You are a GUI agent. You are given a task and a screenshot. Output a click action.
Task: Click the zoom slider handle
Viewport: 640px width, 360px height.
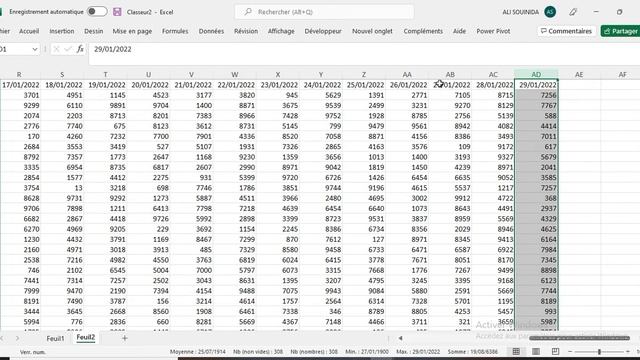[x=599, y=351]
